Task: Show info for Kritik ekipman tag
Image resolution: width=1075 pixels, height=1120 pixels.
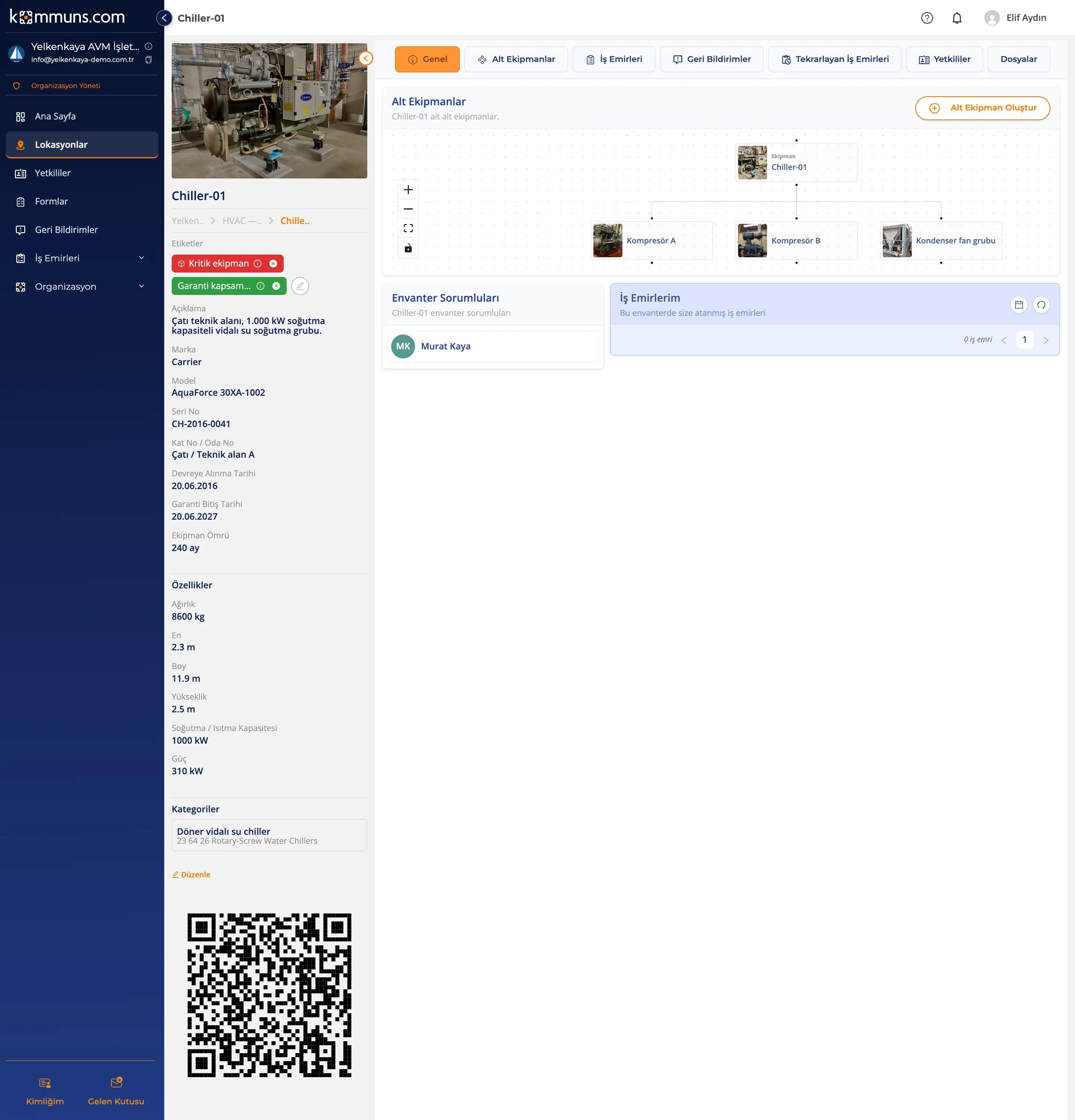Action: click(258, 264)
